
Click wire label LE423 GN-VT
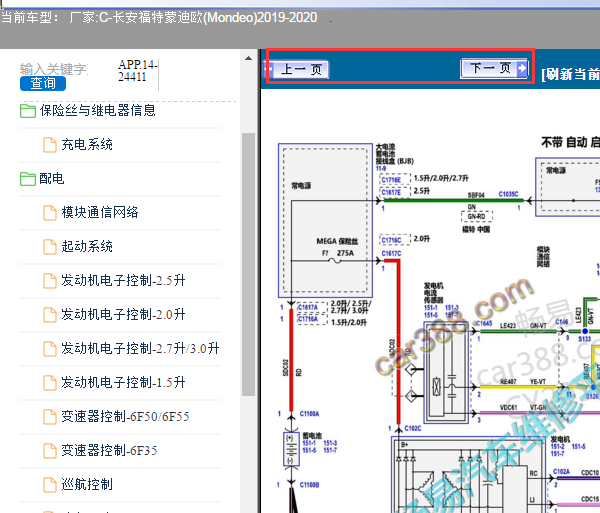523,326
